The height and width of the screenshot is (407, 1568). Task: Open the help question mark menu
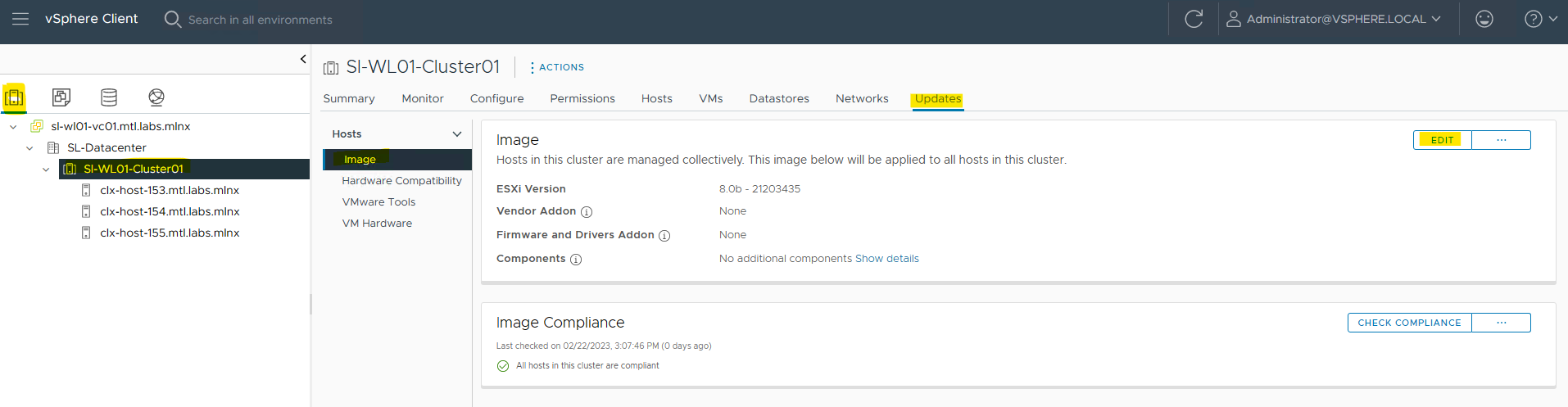coord(1534,19)
